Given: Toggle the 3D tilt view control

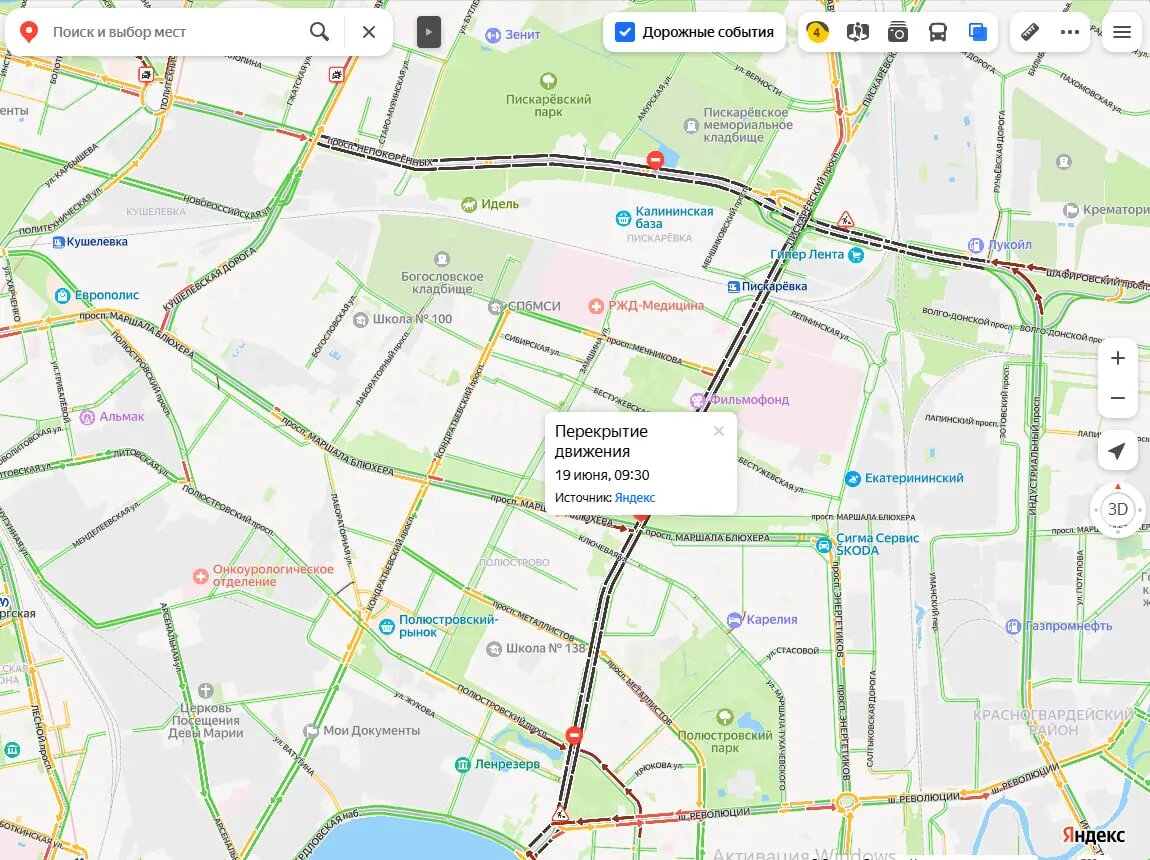Looking at the screenshot, I should tap(1117, 509).
